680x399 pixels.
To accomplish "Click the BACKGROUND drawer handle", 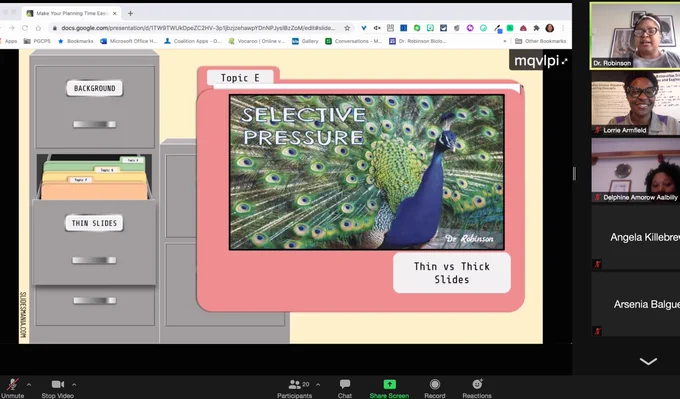I will click(95, 124).
